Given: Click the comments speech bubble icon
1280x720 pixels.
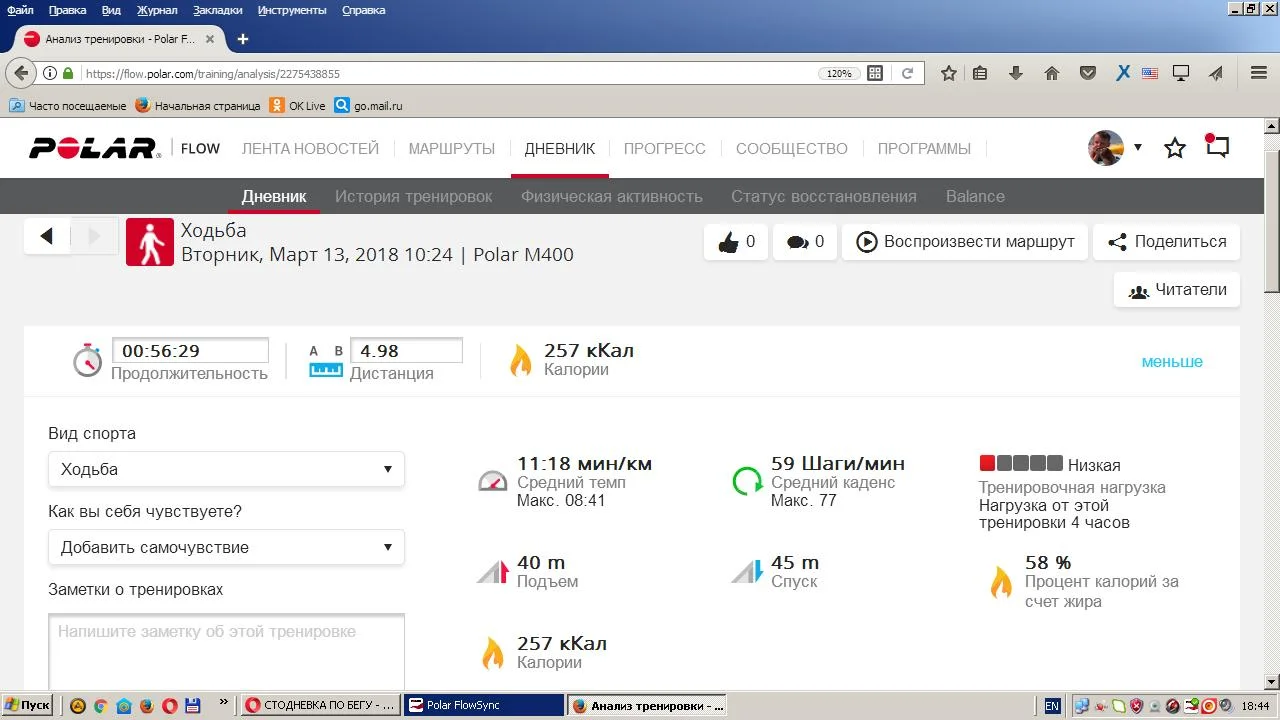Looking at the screenshot, I should (x=797, y=242).
